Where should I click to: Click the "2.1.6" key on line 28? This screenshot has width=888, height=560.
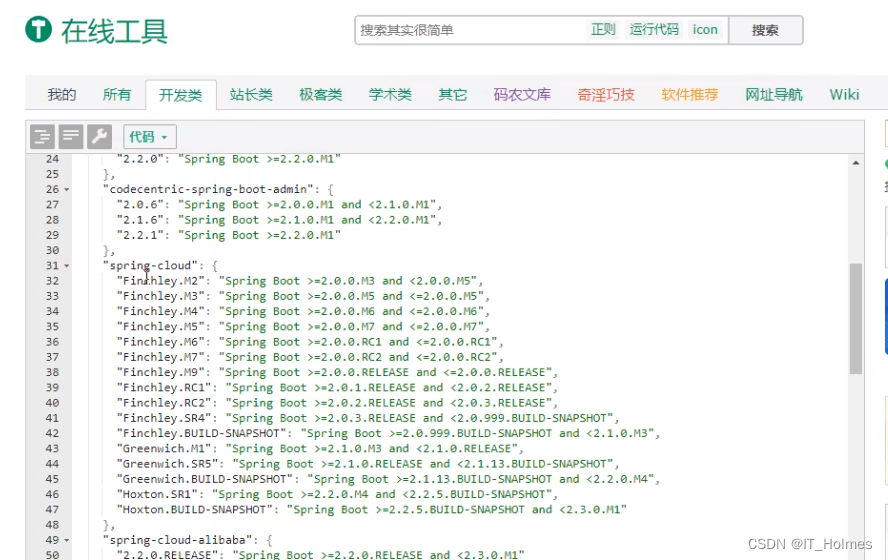[140, 220]
